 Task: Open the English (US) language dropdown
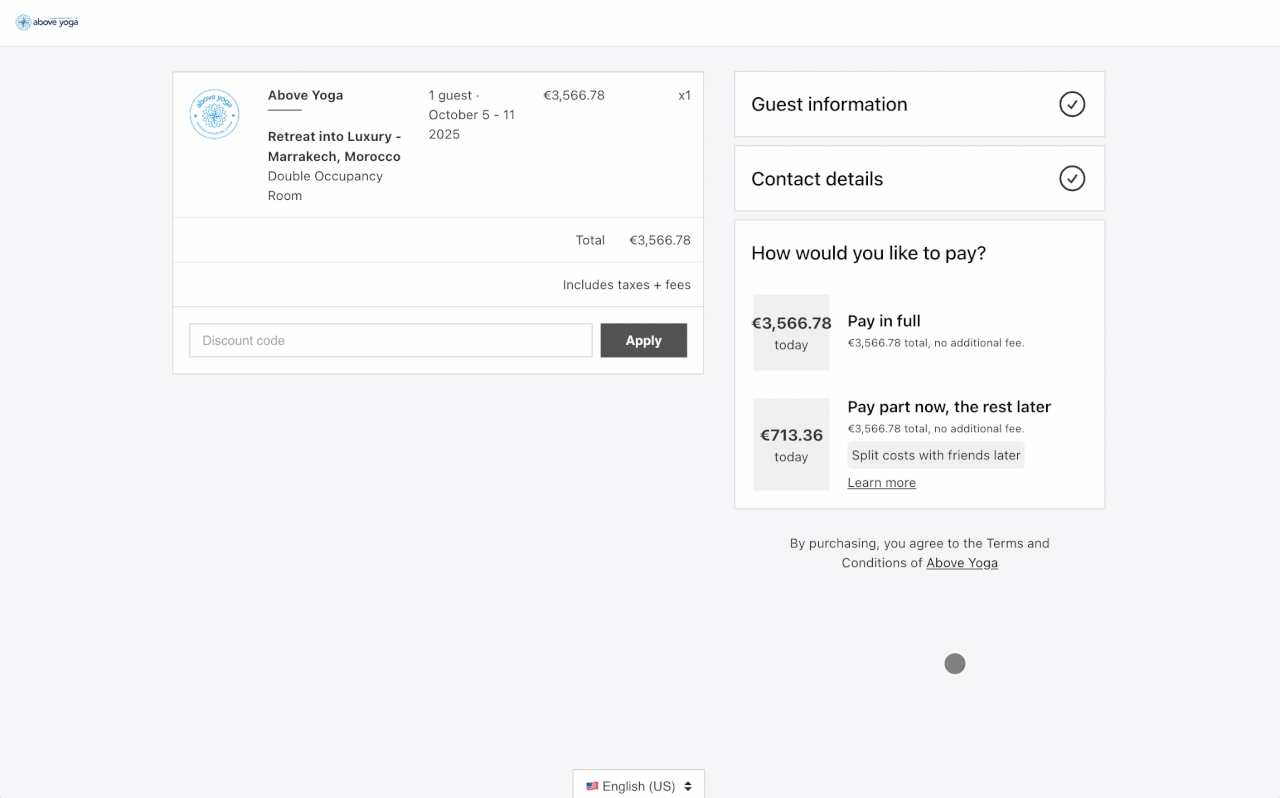(638, 786)
